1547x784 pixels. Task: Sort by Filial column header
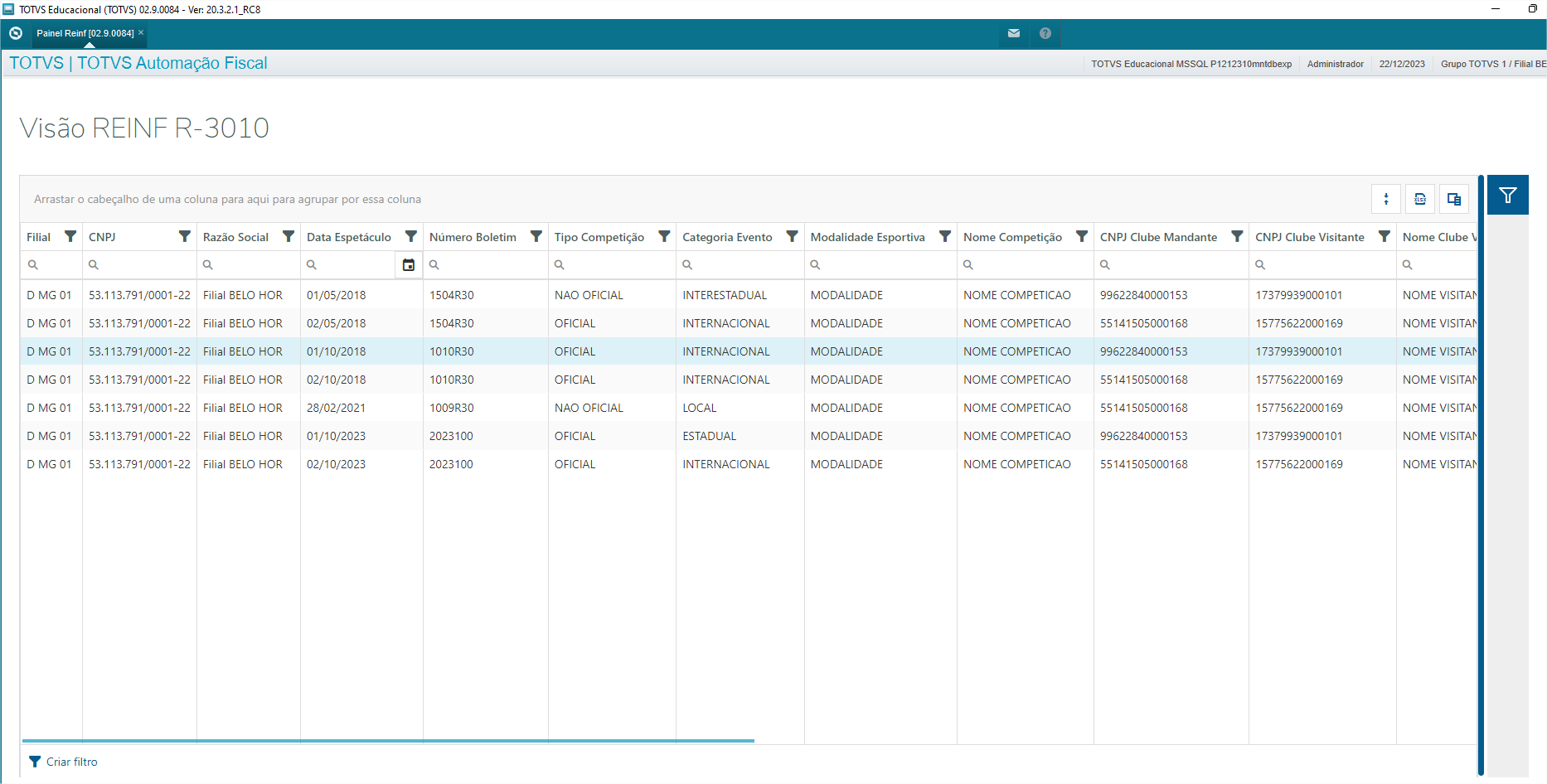pyautogui.click(x=39, y=237)
